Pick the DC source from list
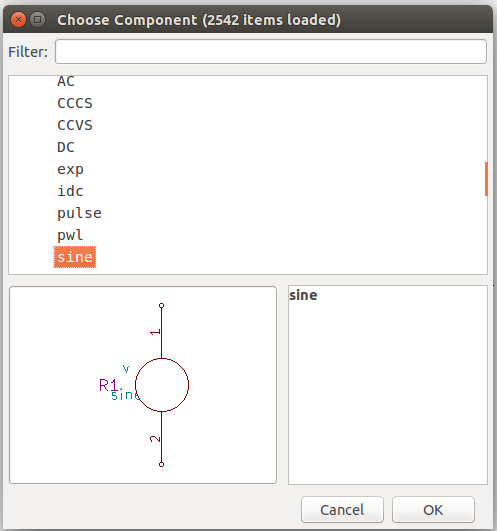497x531 pixels. (66, 147)
